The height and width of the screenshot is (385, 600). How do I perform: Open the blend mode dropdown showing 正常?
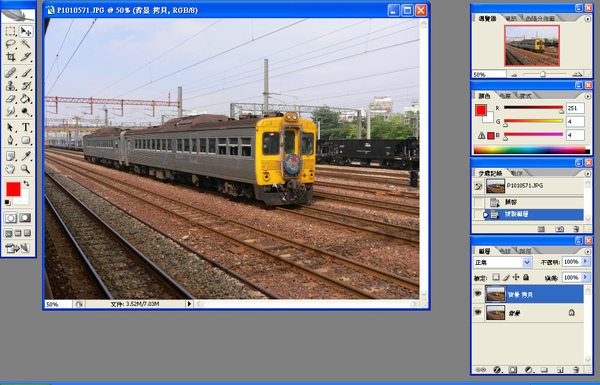coord(527,263)
